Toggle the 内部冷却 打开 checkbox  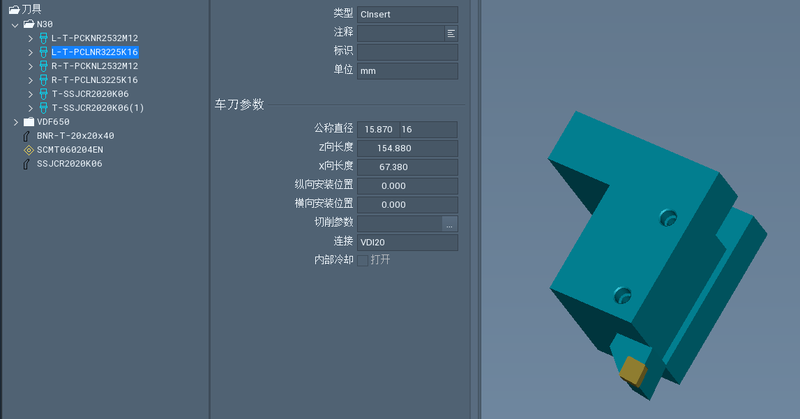coord(363,260)
